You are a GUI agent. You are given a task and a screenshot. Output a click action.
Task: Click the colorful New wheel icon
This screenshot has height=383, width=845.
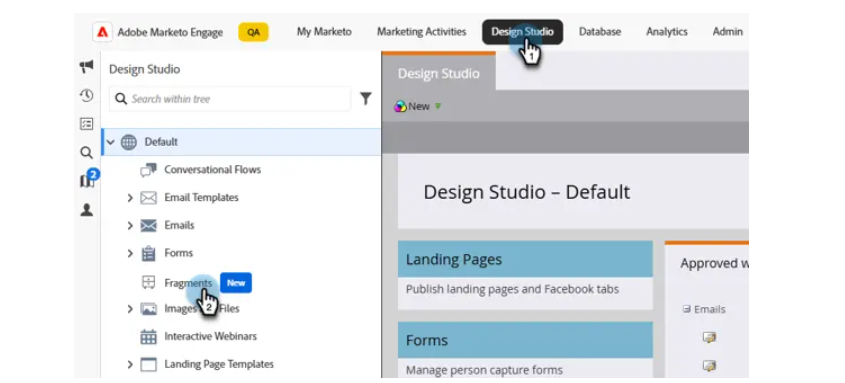tap(400, 106)
